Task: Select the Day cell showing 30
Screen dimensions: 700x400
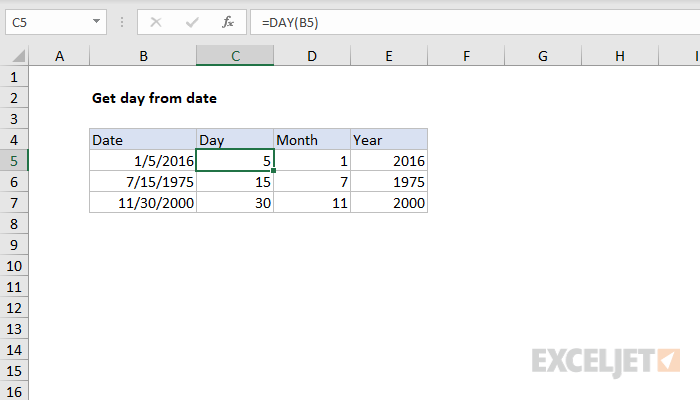Action: tap(235, 203)
